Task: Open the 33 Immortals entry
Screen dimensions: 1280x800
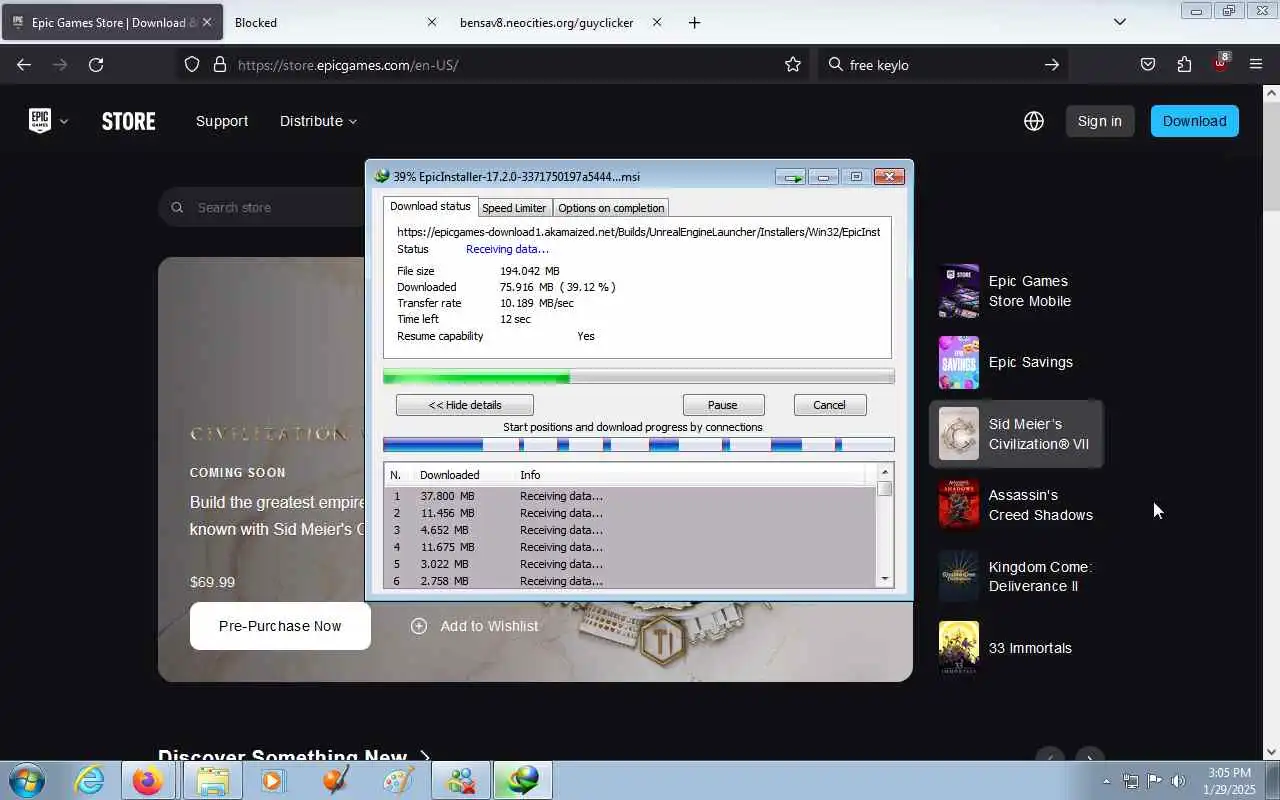Action: 1016,648
